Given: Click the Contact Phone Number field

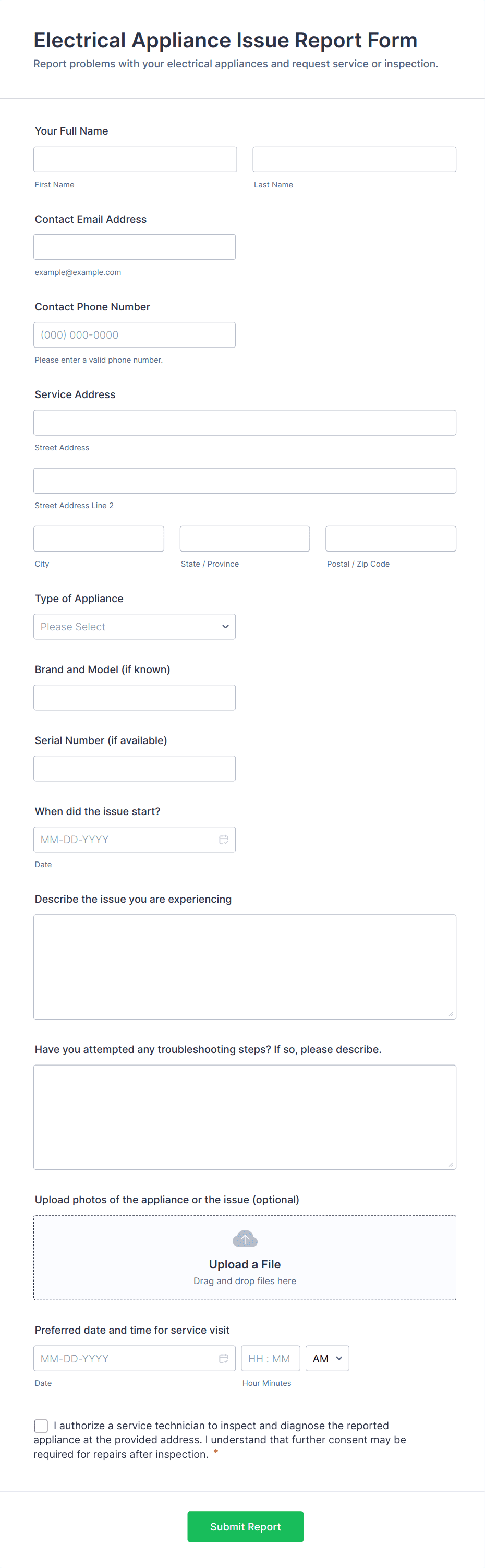Looking at the screenshot, I should pyautogui.click(x=135, y=335).
